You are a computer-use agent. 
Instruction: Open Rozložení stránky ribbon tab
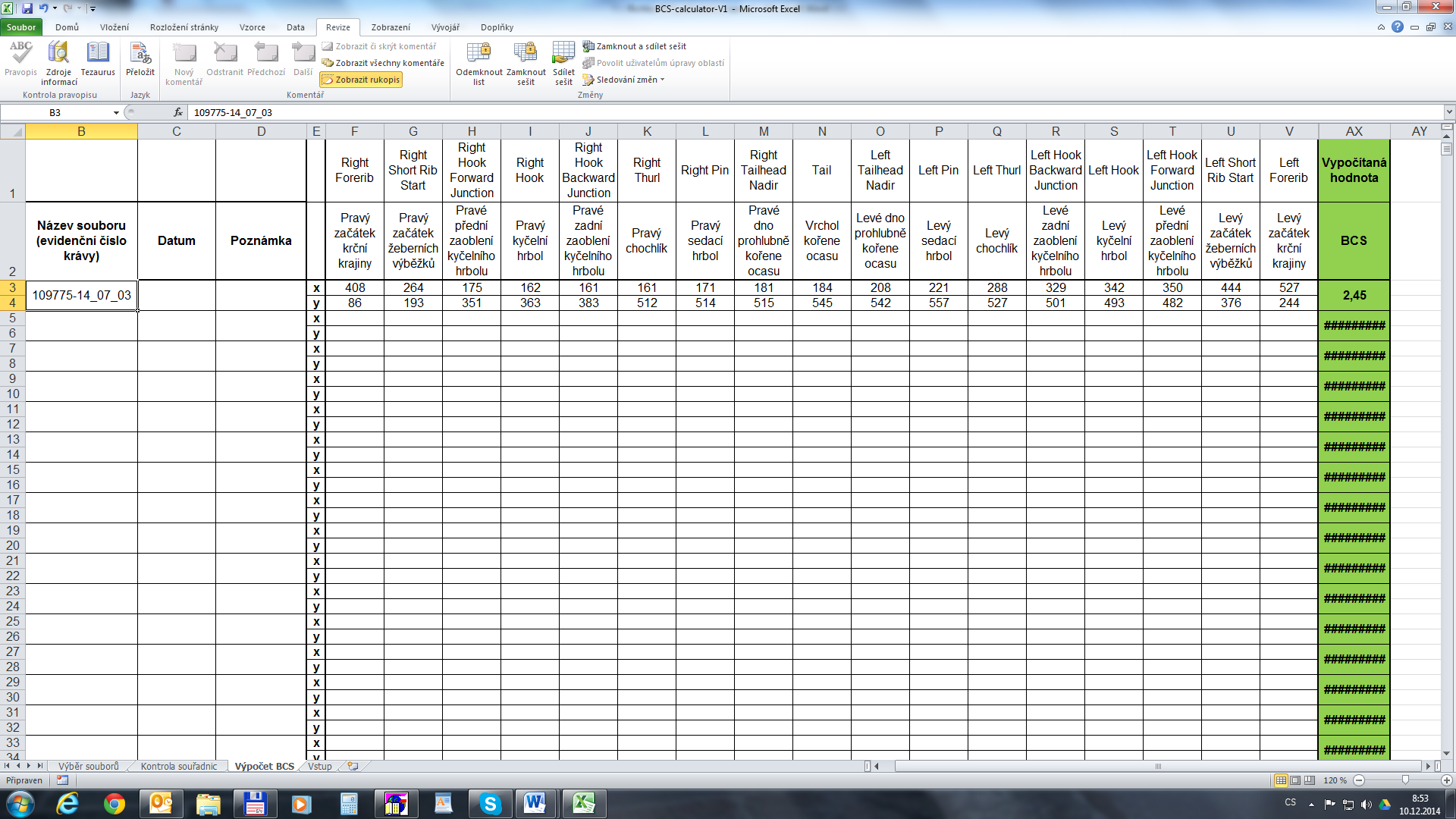[184, 27]
